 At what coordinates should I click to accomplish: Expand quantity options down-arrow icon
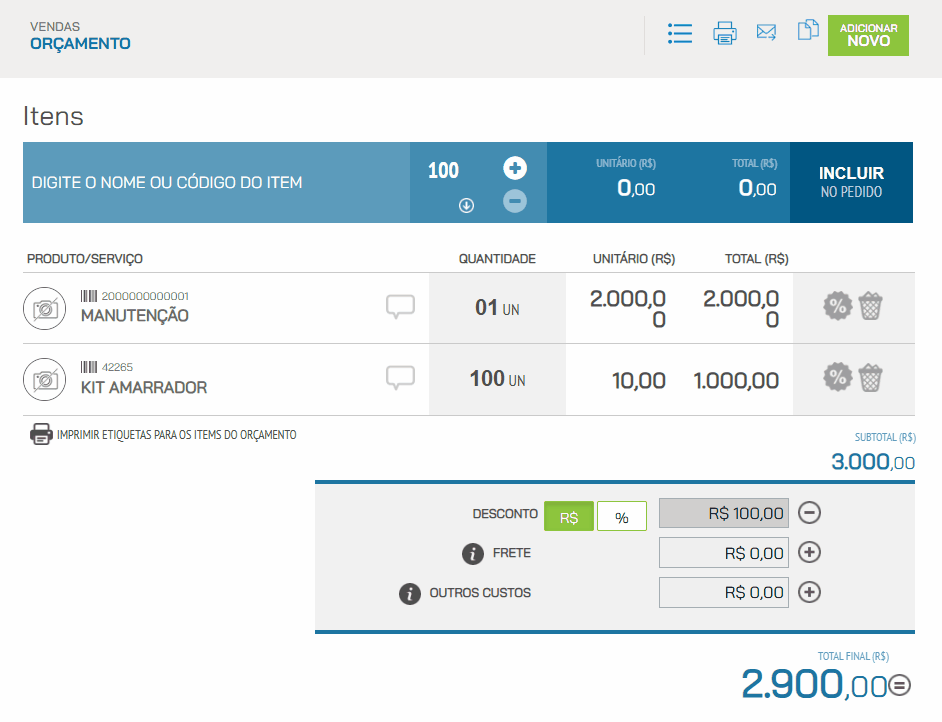pyautogui.click(x=466, y=205)
